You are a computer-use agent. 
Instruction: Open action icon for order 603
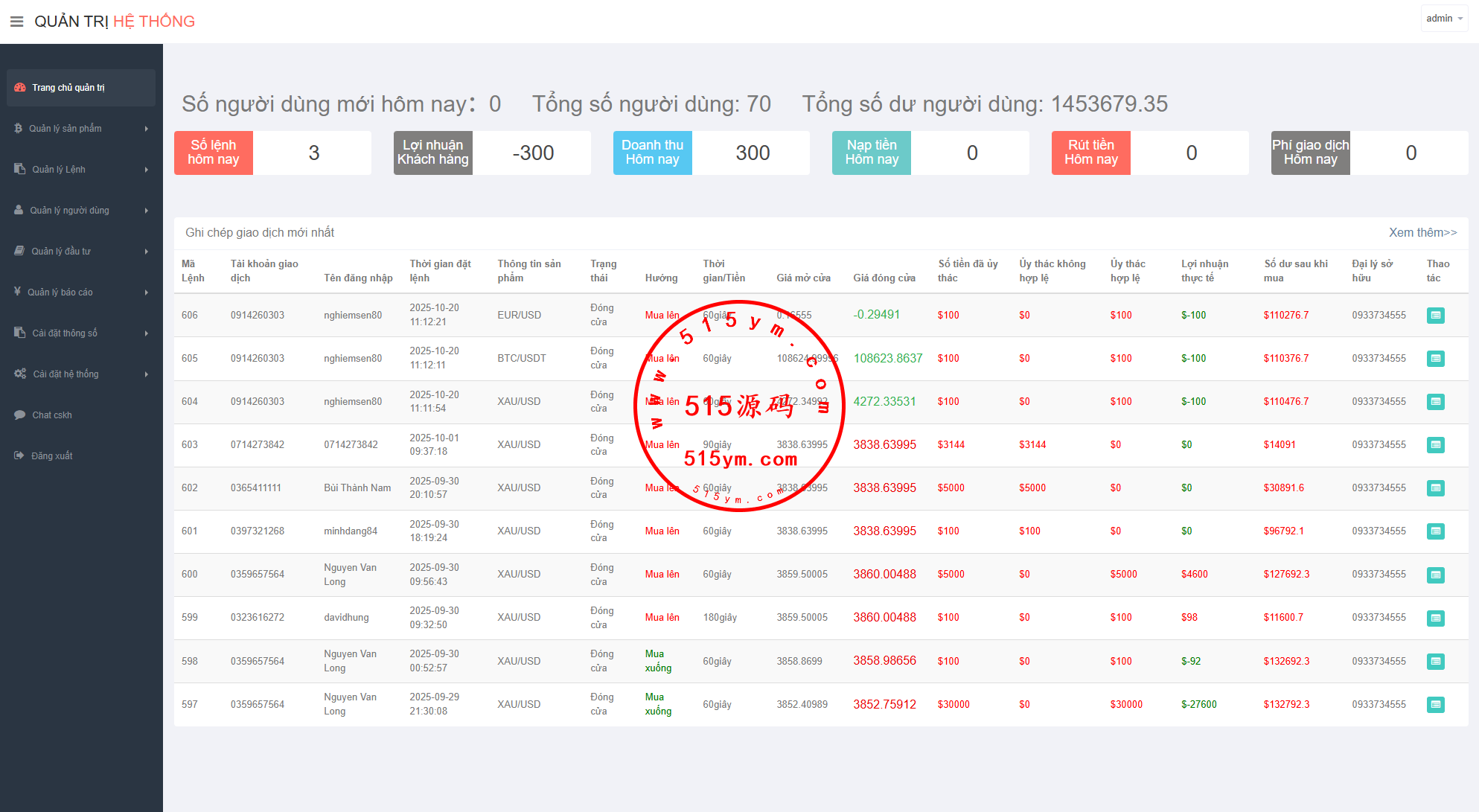click(x=1435, y=445)
